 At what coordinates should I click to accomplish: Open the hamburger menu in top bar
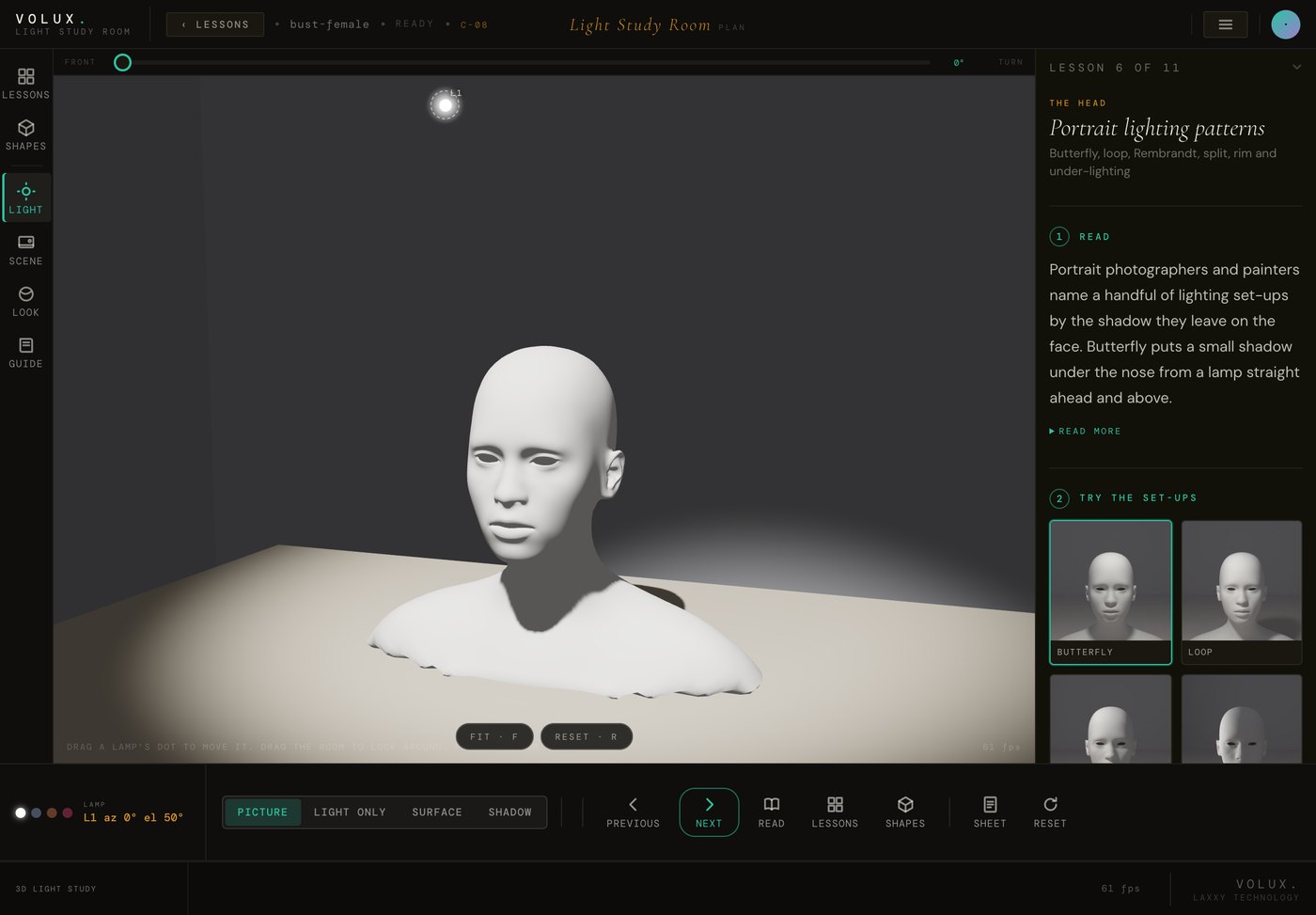pyautogui.click(x=1226, y=24)
